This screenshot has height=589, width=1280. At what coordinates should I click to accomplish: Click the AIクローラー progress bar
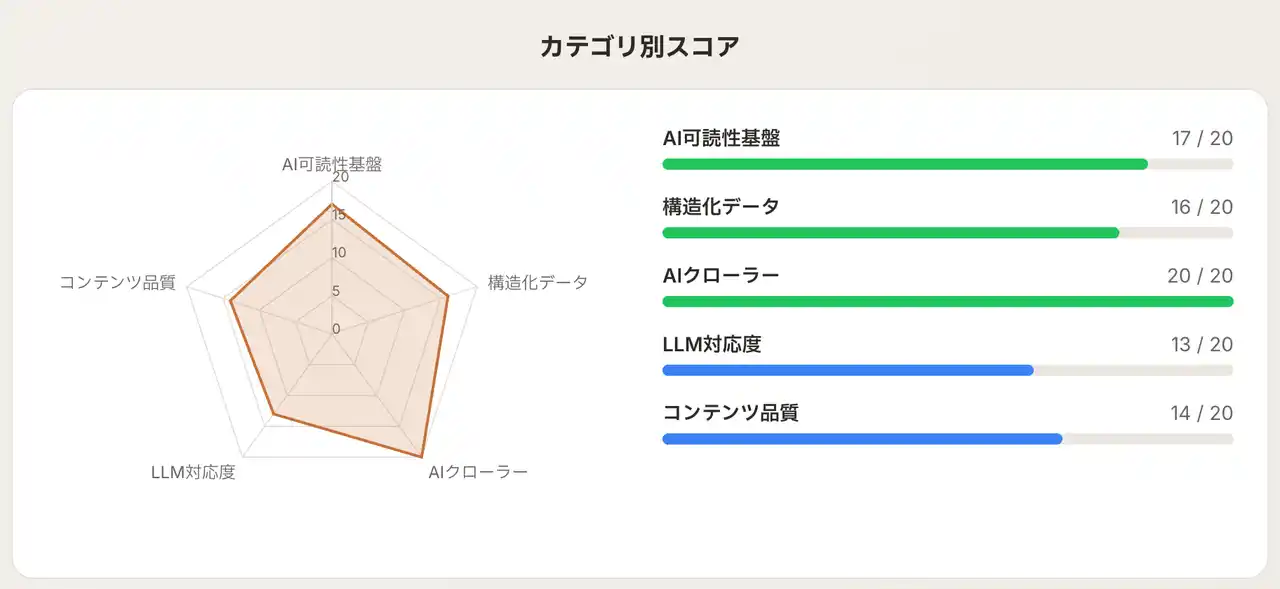click(x=947, y=301)
